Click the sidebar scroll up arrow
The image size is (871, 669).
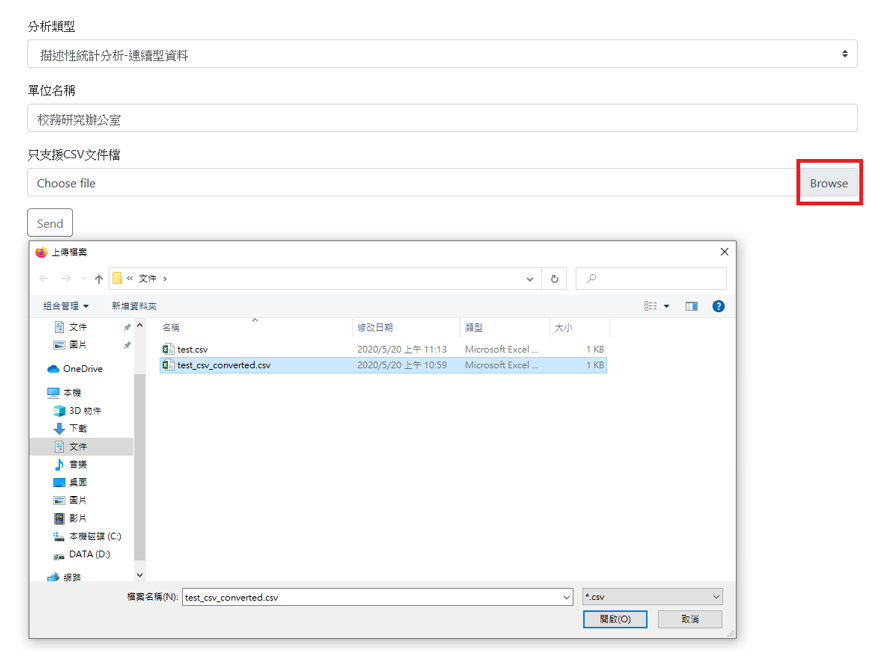click(x=140, y=326)
